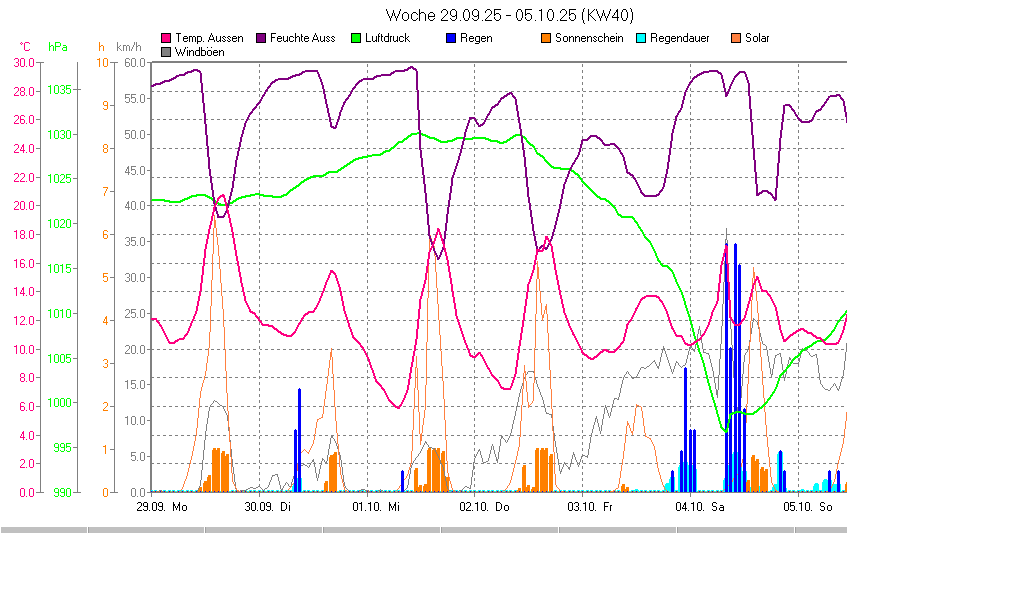Select the chart title Woche 29.09.25 - 05.10.25
Image resolution: width=1024 pixels, height=608 pixels.
[x=510, y=15]
